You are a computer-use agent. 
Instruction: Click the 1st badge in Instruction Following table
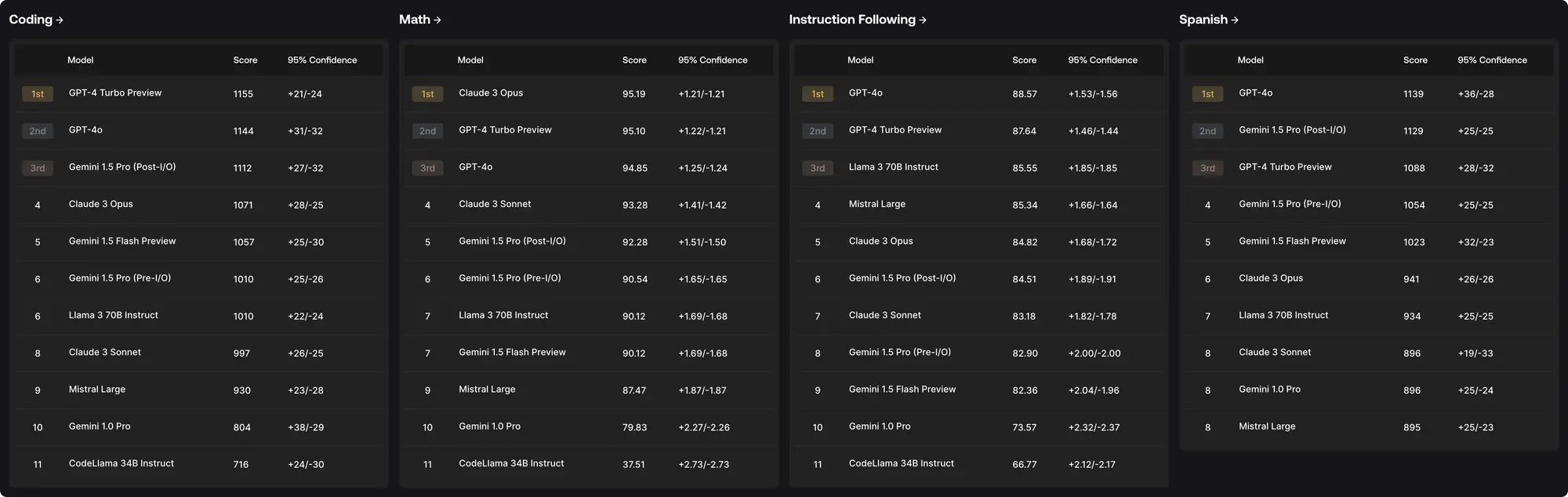[818, 94]
